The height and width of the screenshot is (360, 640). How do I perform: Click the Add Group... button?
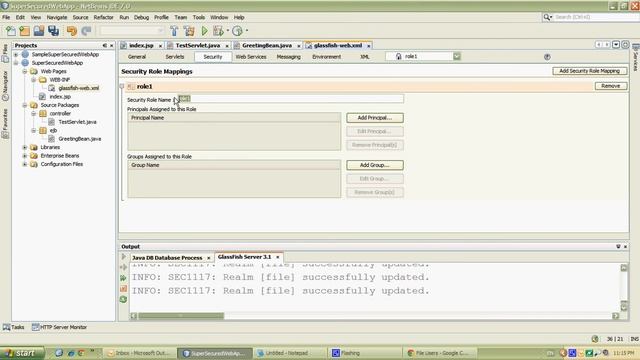point(375,165)
